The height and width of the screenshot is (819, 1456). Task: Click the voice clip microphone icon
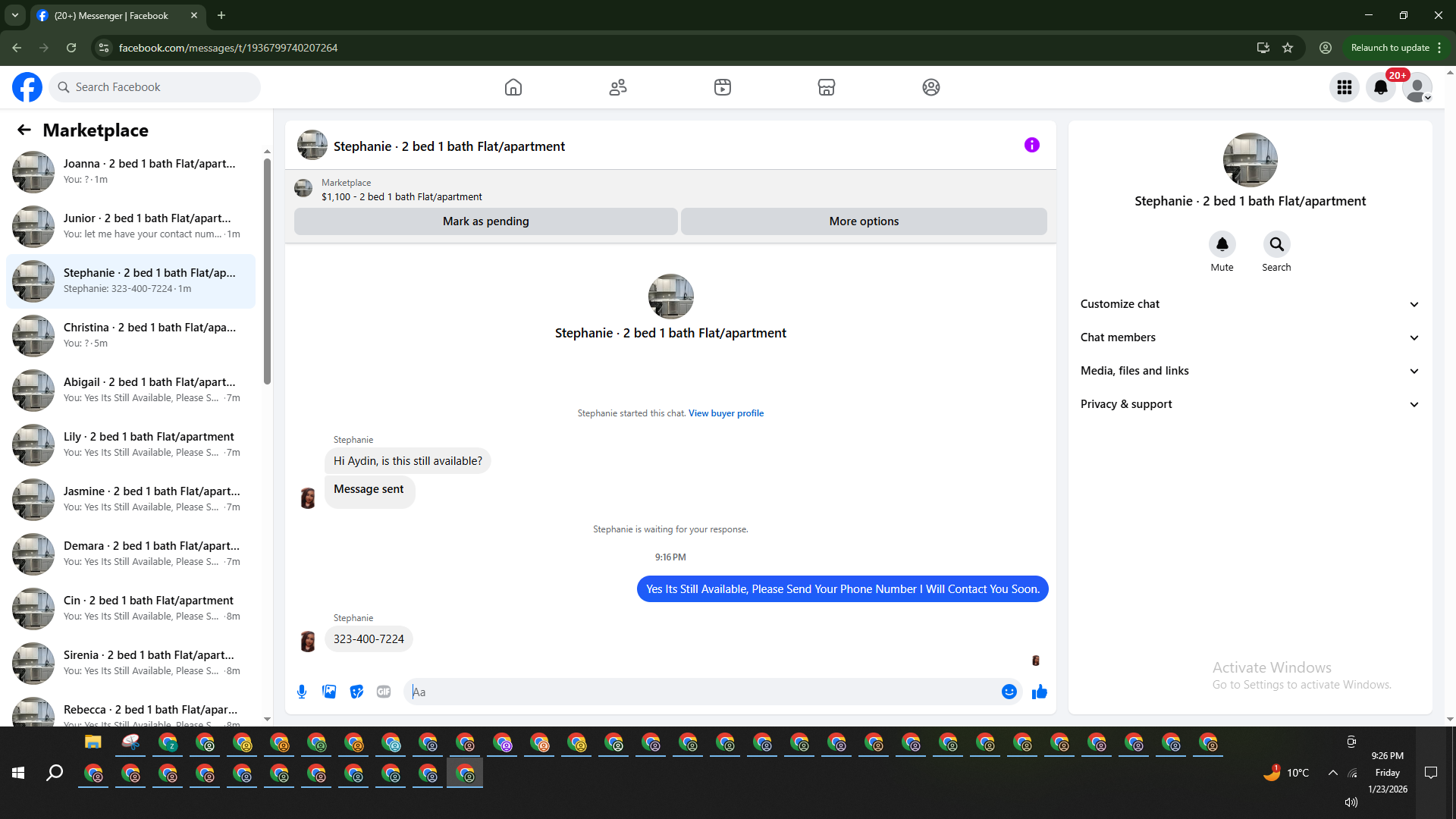point(302,692)
